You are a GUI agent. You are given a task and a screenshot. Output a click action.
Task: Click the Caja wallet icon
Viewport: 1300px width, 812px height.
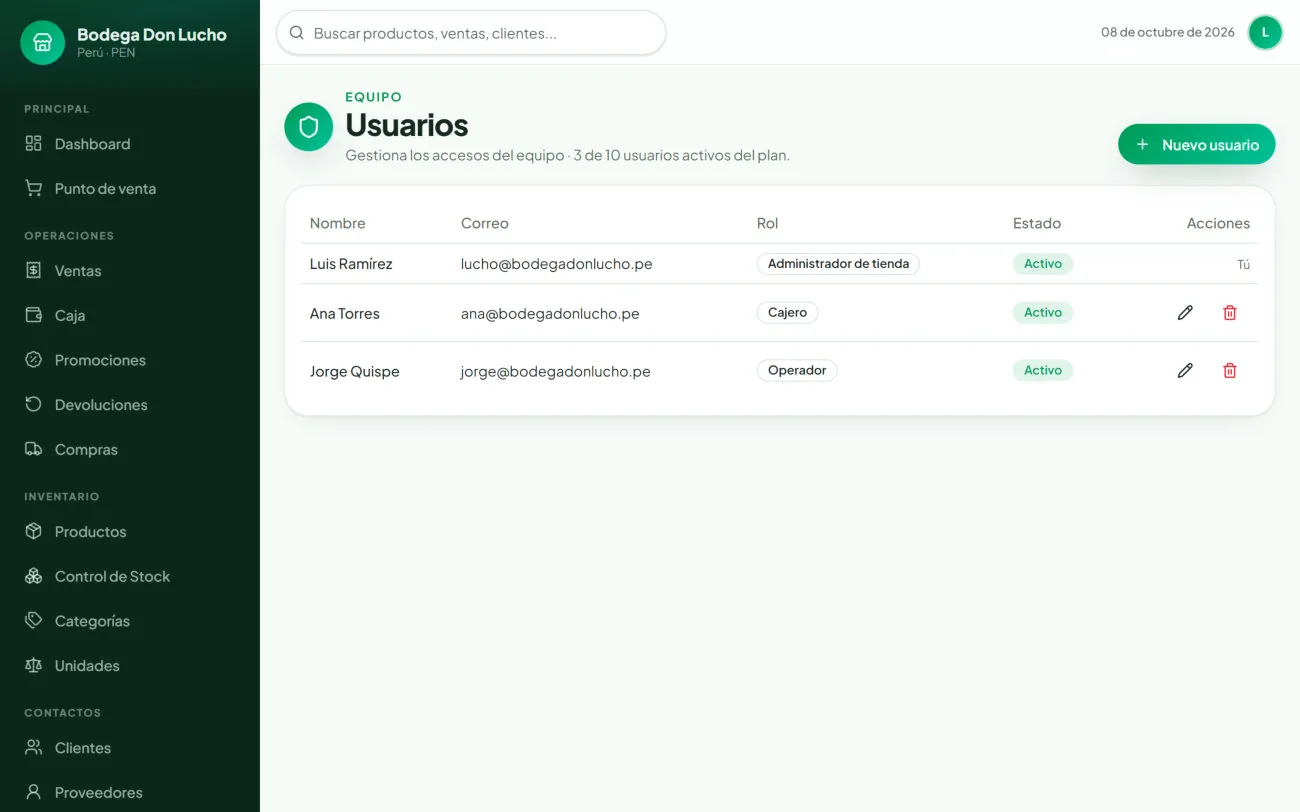[x=33, y=315]
